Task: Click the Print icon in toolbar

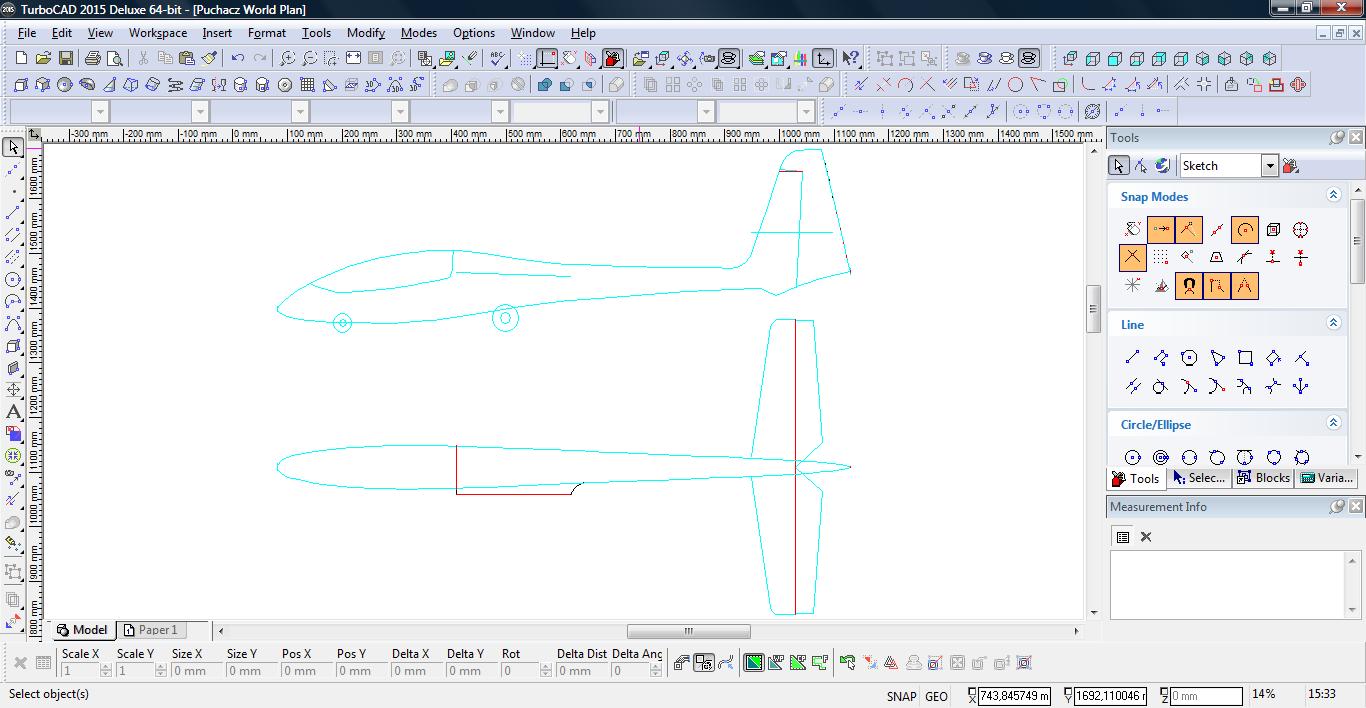Action: coord(93,59)
